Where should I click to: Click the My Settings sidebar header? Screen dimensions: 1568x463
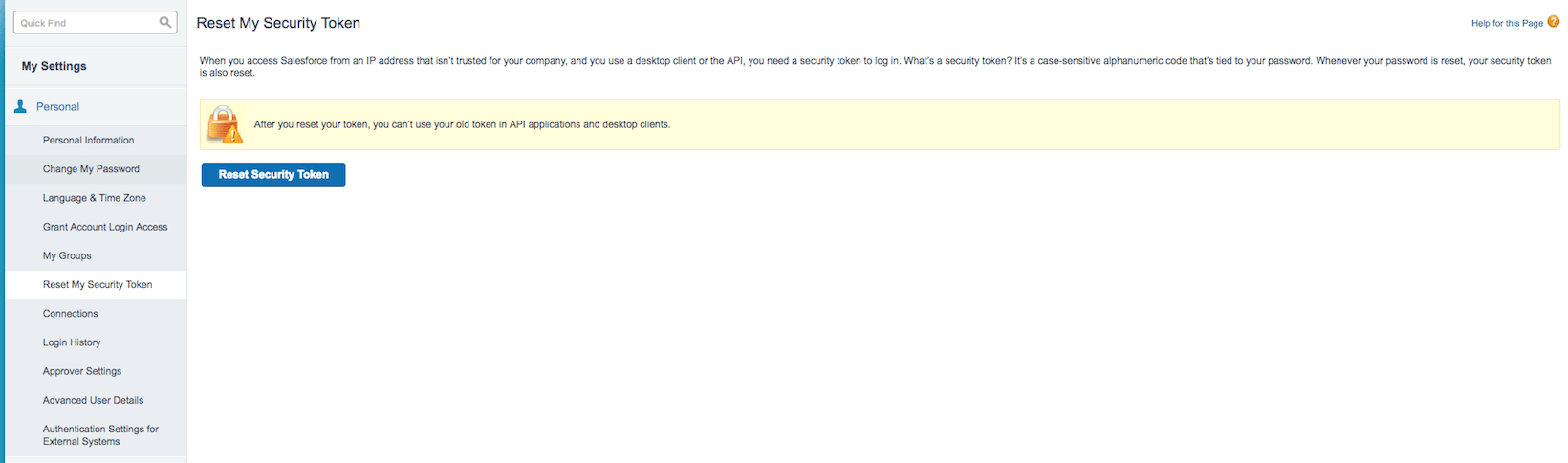coord(54,66)
